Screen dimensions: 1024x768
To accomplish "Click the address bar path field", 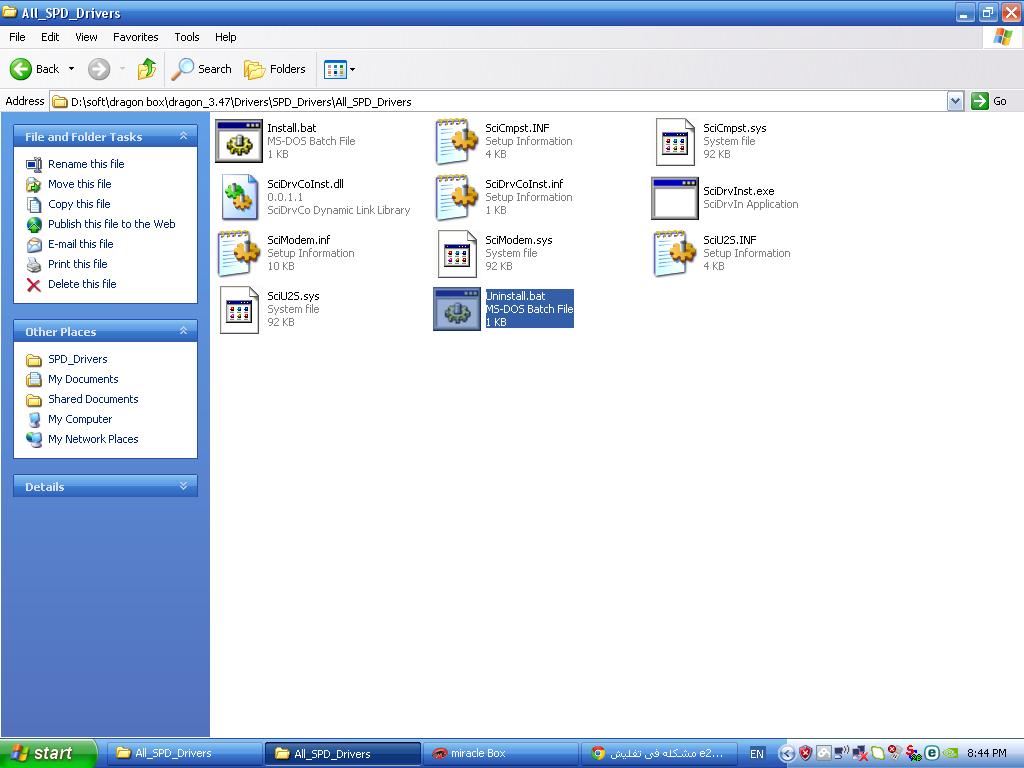I will coord(499,101).
